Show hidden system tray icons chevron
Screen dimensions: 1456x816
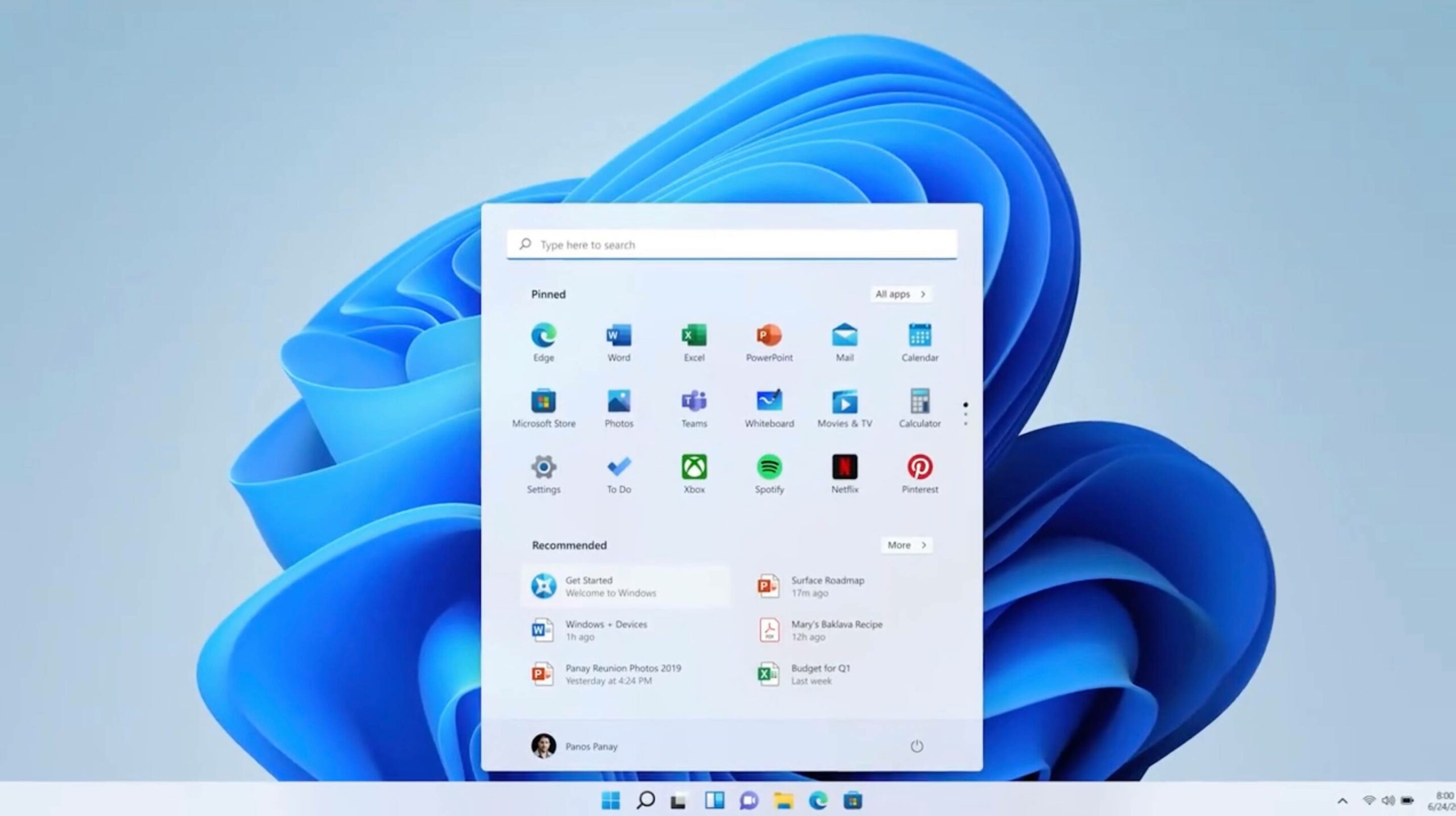click(x=1342, y=801)
